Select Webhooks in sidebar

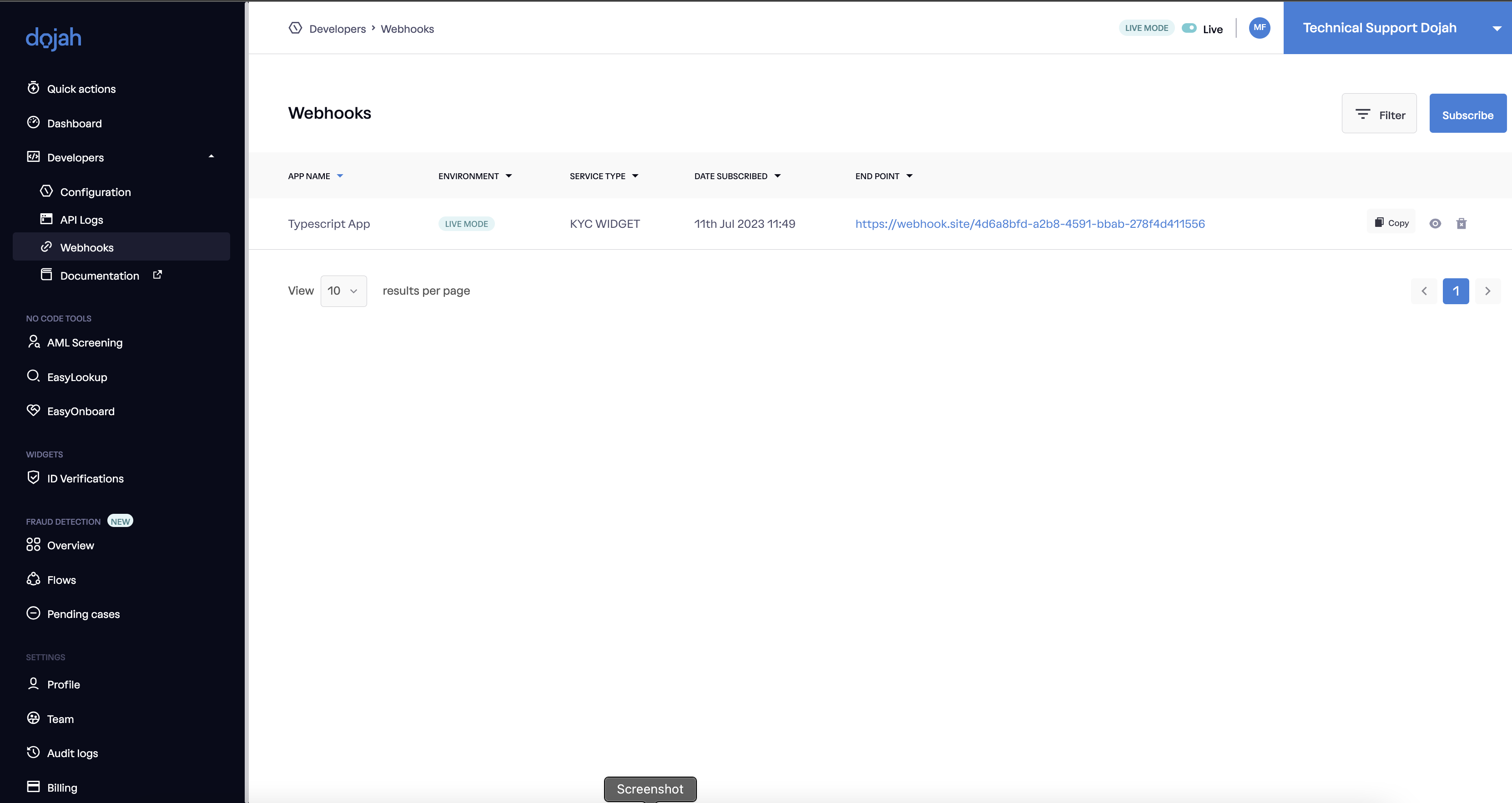(x=121, y=247)
